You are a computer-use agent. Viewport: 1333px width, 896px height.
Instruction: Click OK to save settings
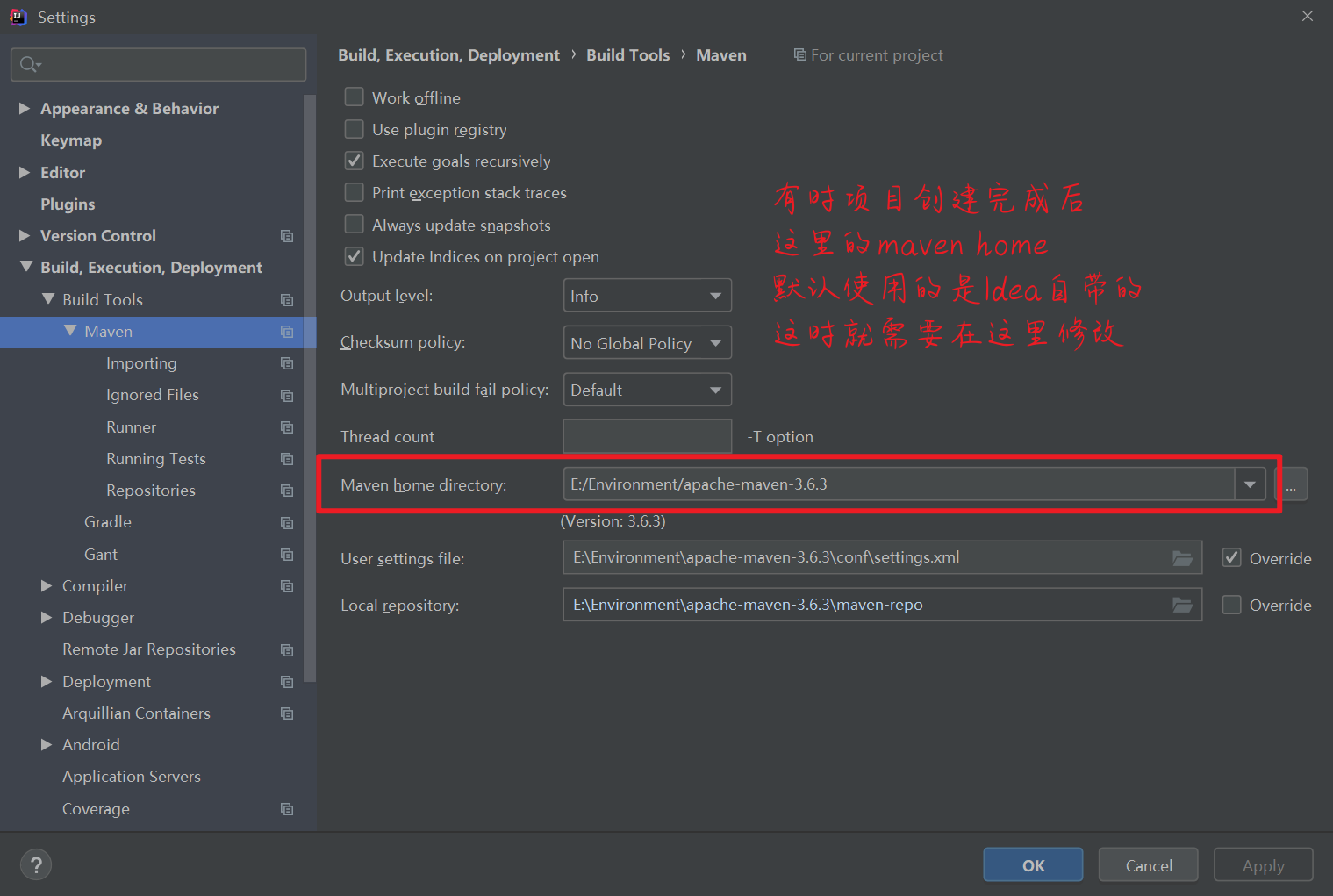(1033, 865)
